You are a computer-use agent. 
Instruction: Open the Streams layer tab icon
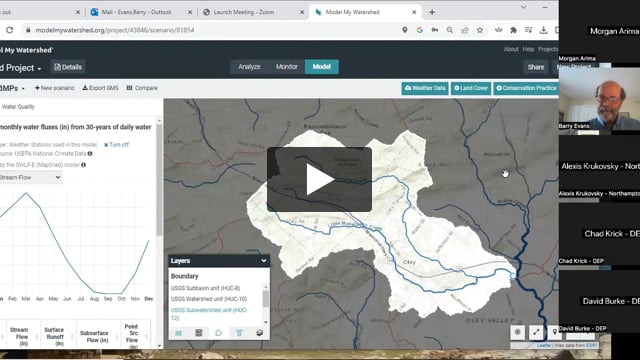(x=178, y=333)
